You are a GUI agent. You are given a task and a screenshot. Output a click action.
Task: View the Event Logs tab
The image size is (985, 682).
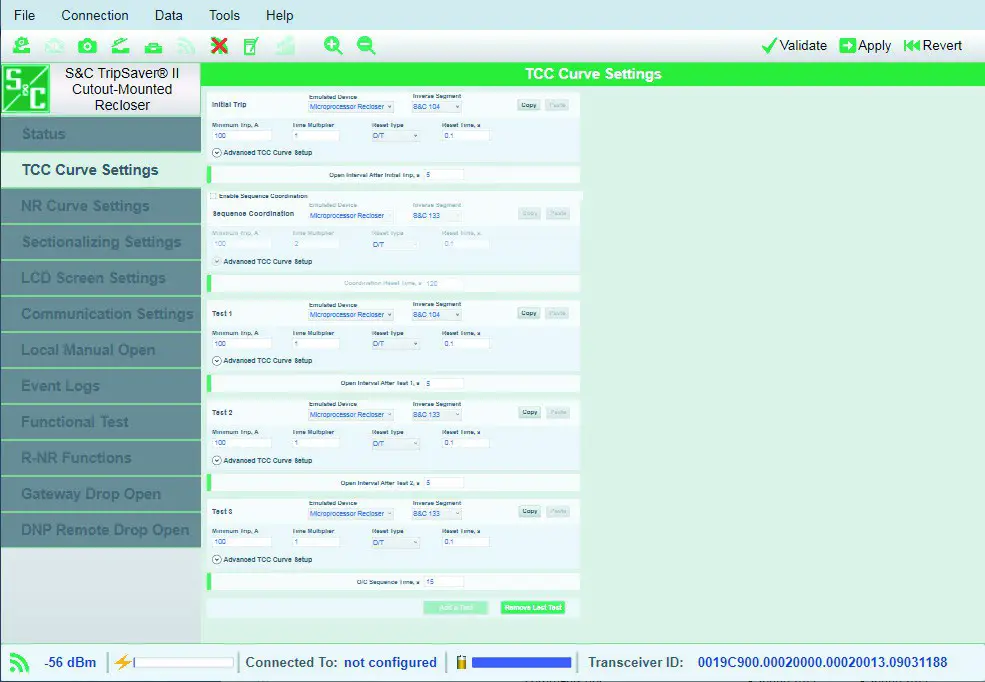click(x=101, y=386)
